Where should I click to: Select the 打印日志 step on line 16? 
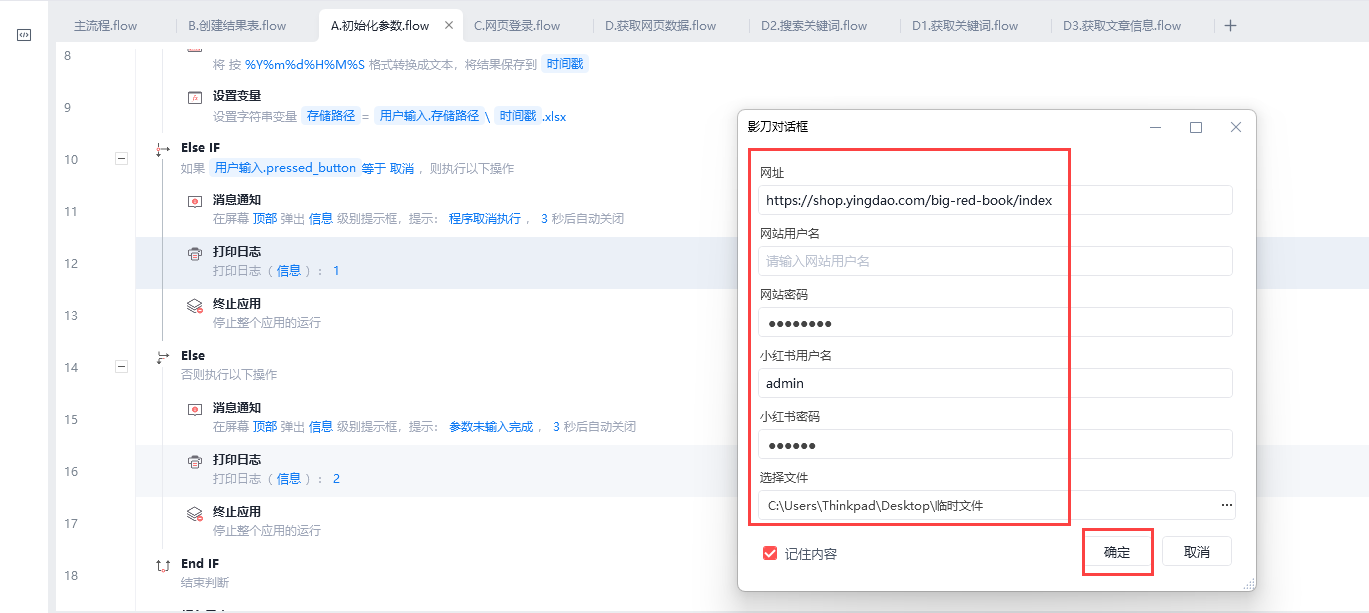(435, 471)
